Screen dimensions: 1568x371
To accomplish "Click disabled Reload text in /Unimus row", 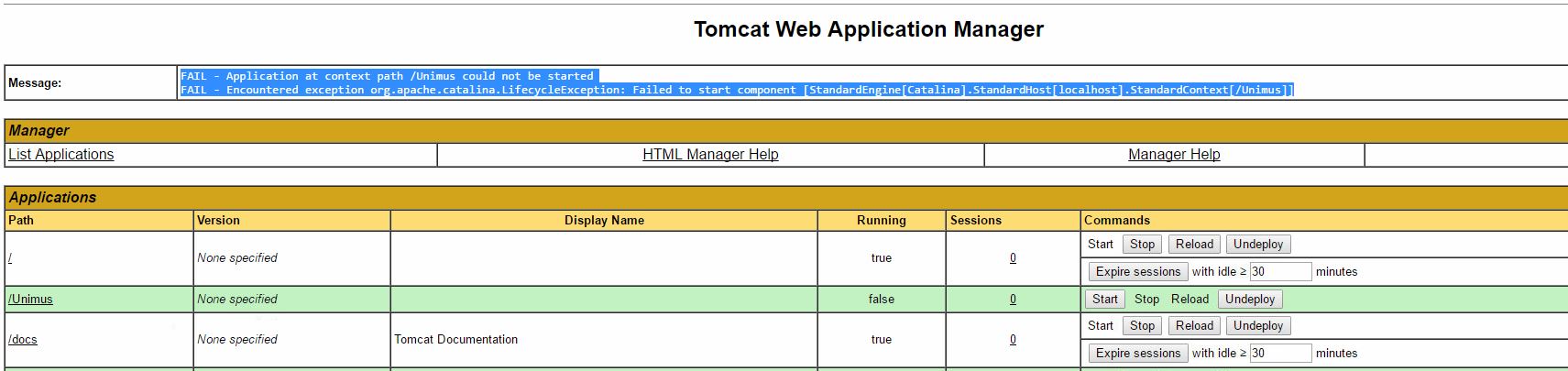I will (x=1190, y=300).
